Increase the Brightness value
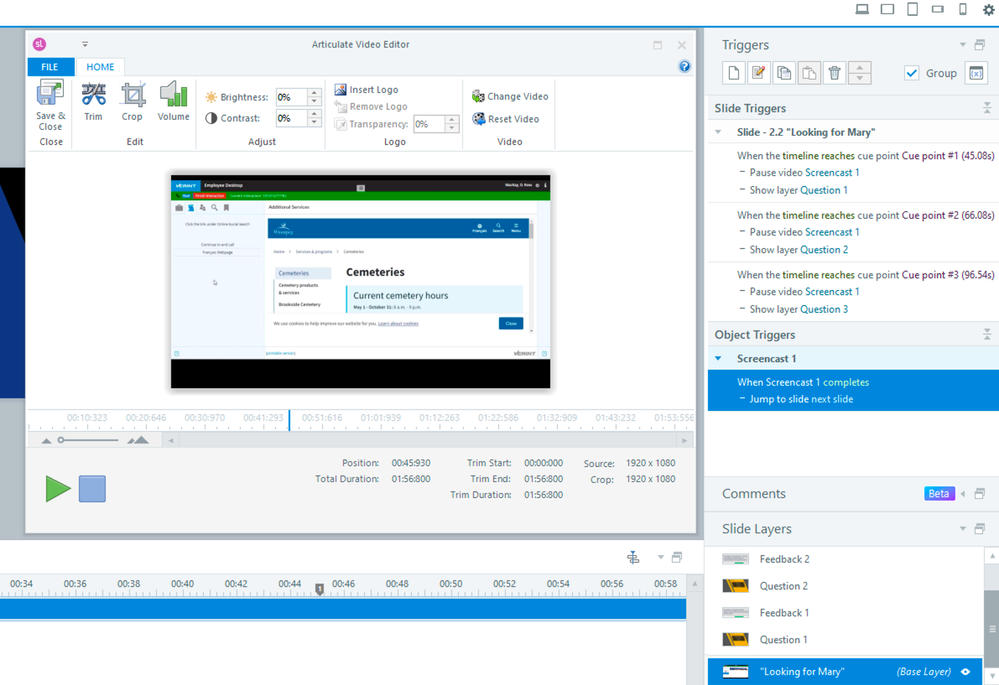Screen dimensions: 999x685 coord(314,93)
